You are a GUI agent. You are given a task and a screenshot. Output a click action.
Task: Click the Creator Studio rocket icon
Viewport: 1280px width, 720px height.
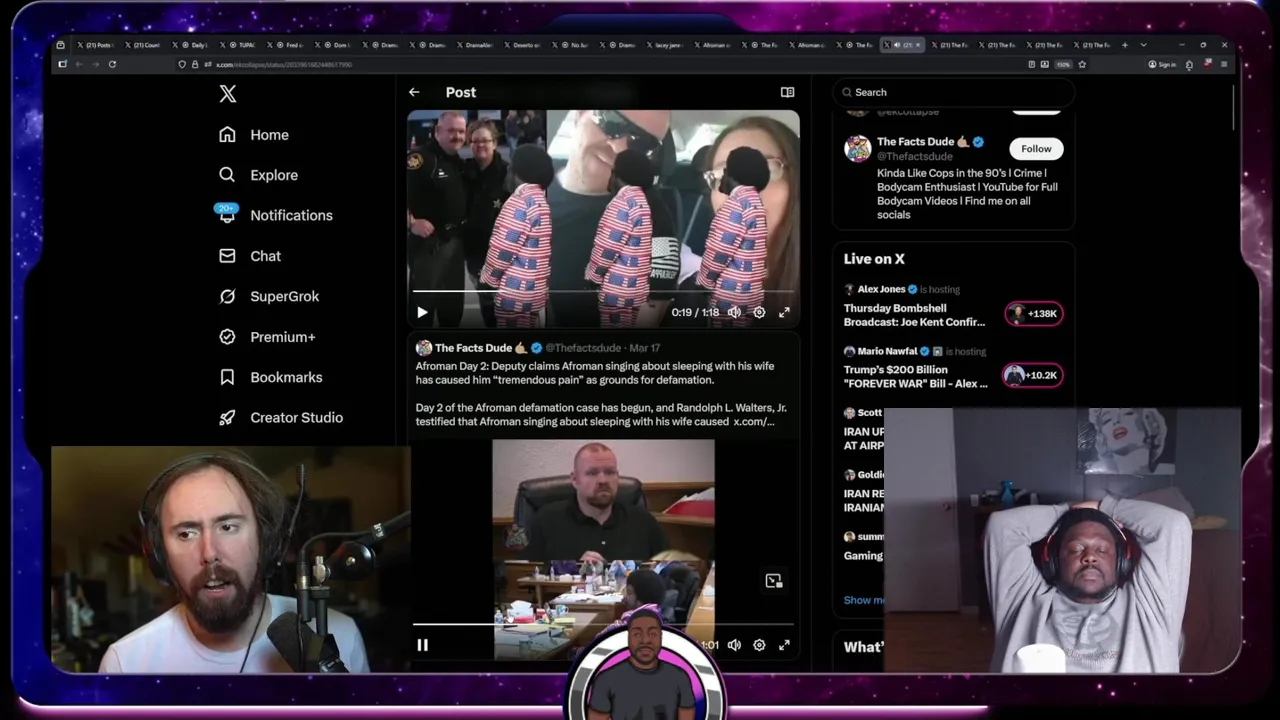point(227,418)
